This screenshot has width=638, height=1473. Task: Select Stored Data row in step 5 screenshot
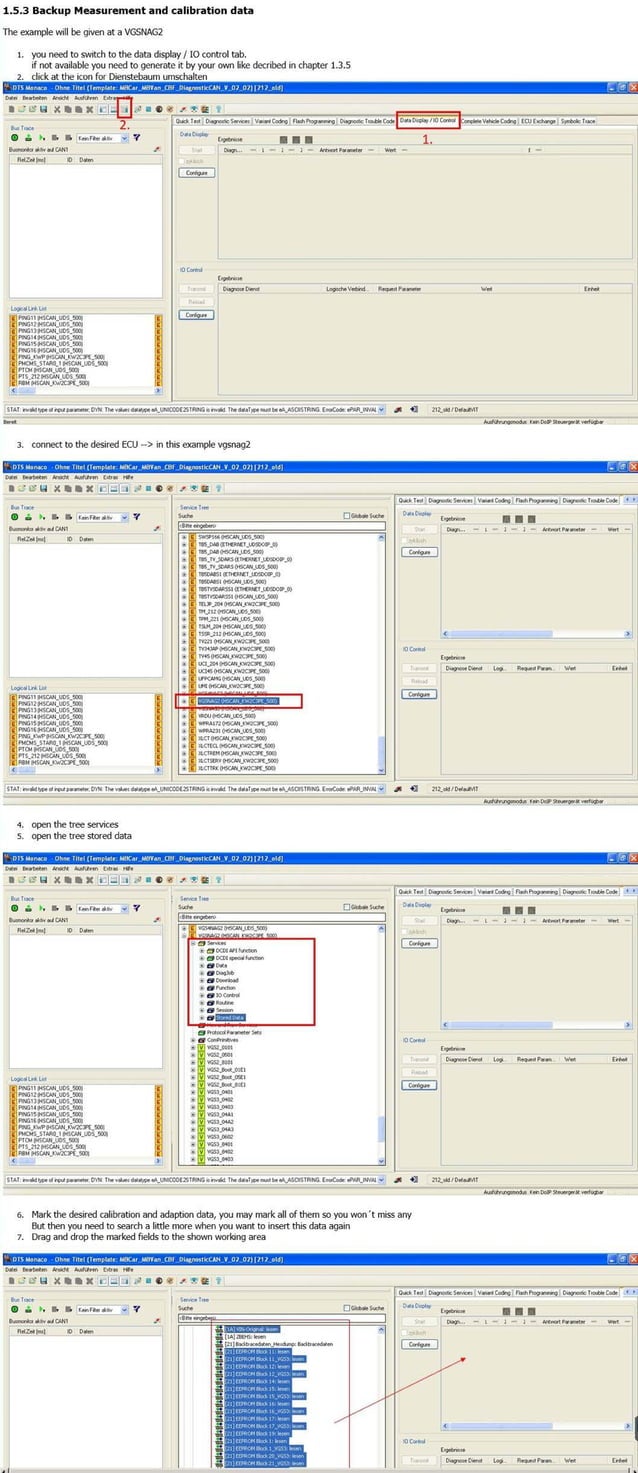229,1017
